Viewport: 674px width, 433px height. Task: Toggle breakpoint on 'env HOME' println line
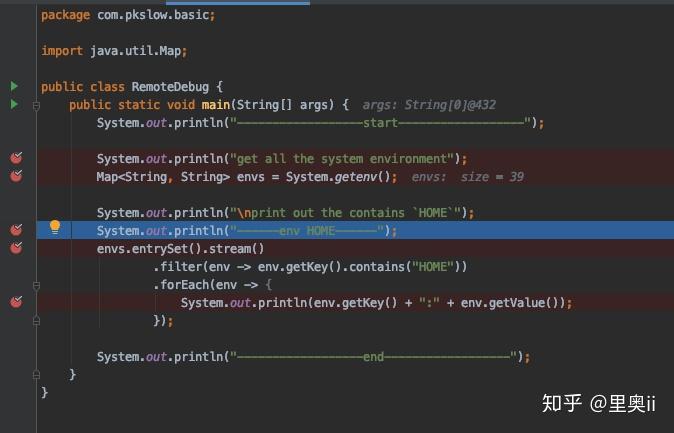click(16, 230)
